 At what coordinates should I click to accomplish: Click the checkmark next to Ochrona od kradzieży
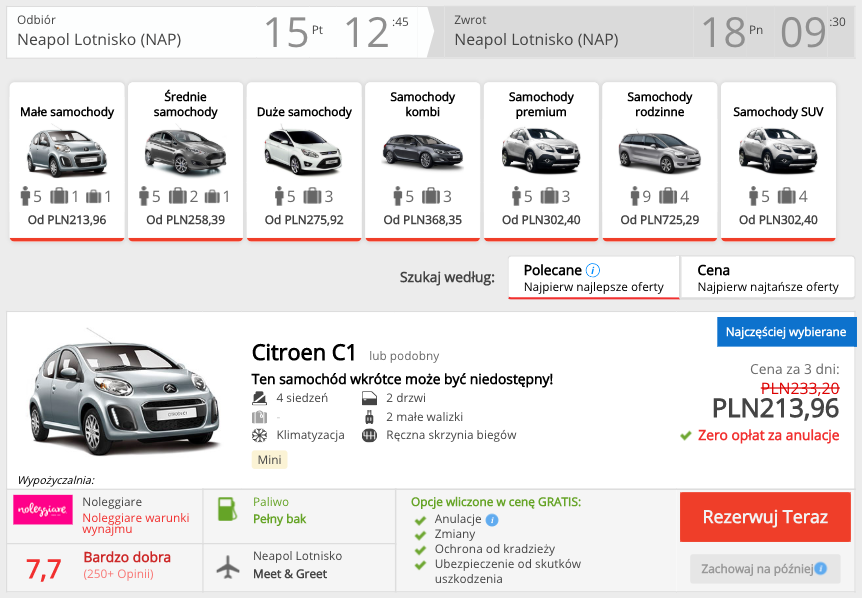point(421,548)
